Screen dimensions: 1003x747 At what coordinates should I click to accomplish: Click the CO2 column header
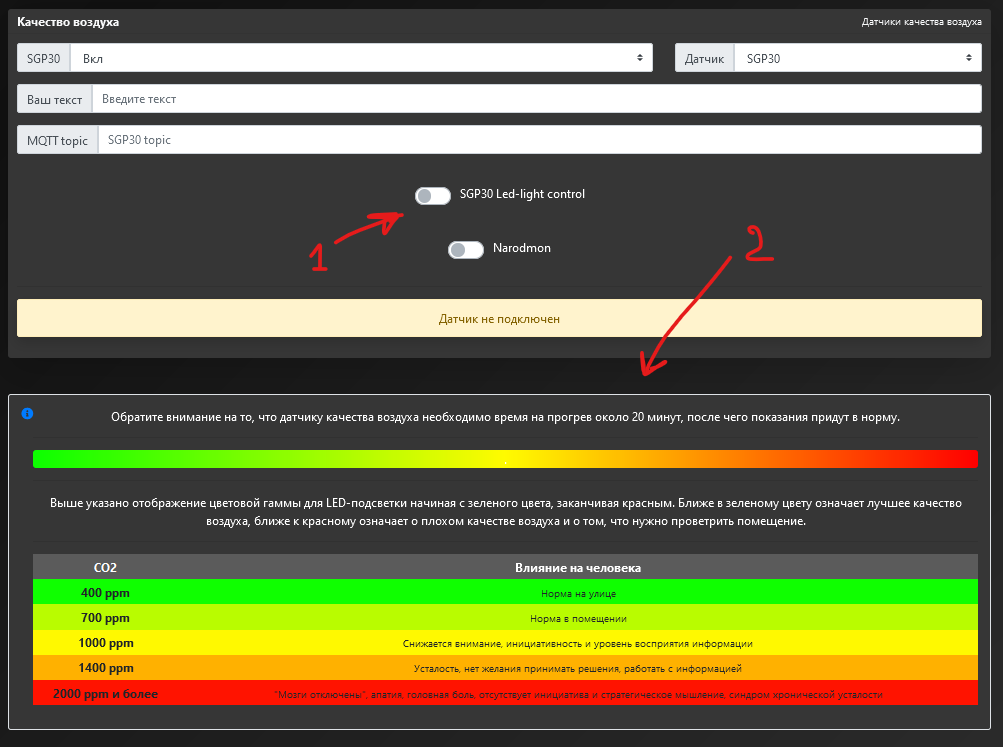point(105,567)
